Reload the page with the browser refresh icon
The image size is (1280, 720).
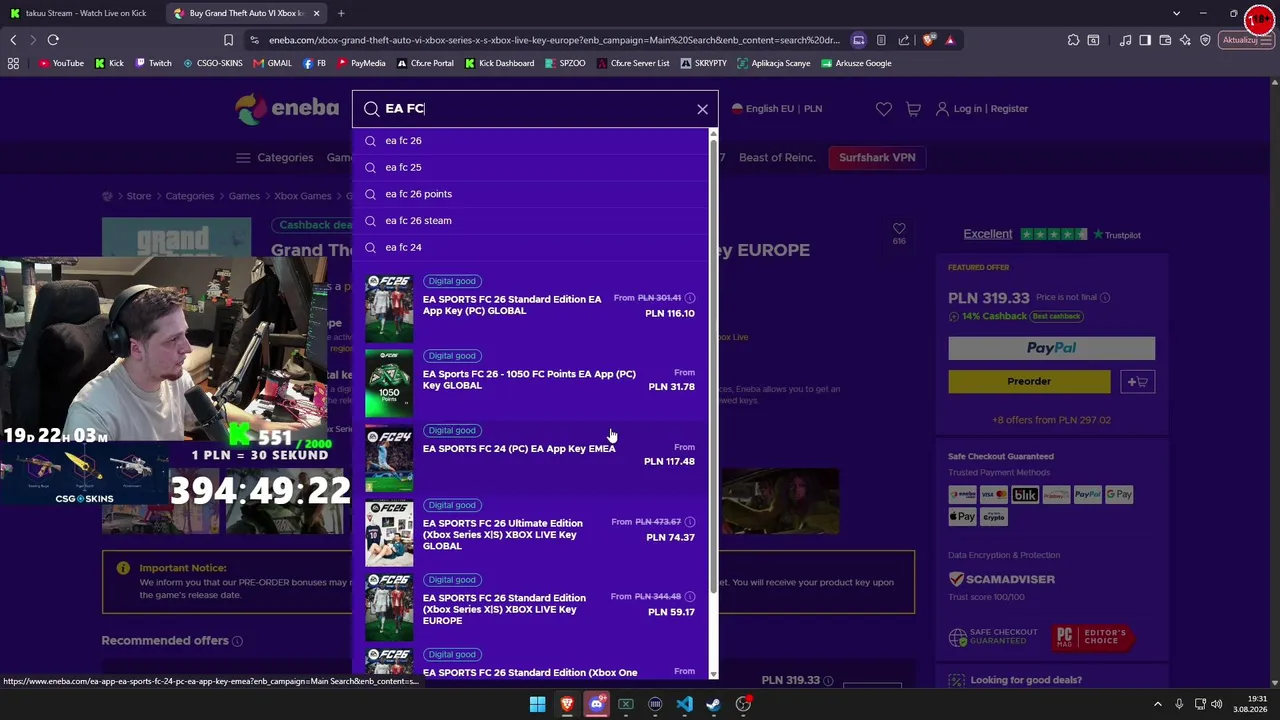tap(53, 40)
